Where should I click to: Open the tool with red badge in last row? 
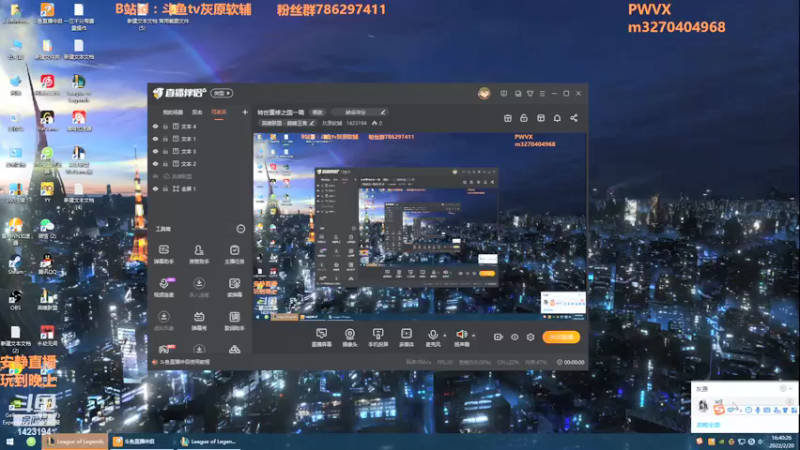pos(165,349)
